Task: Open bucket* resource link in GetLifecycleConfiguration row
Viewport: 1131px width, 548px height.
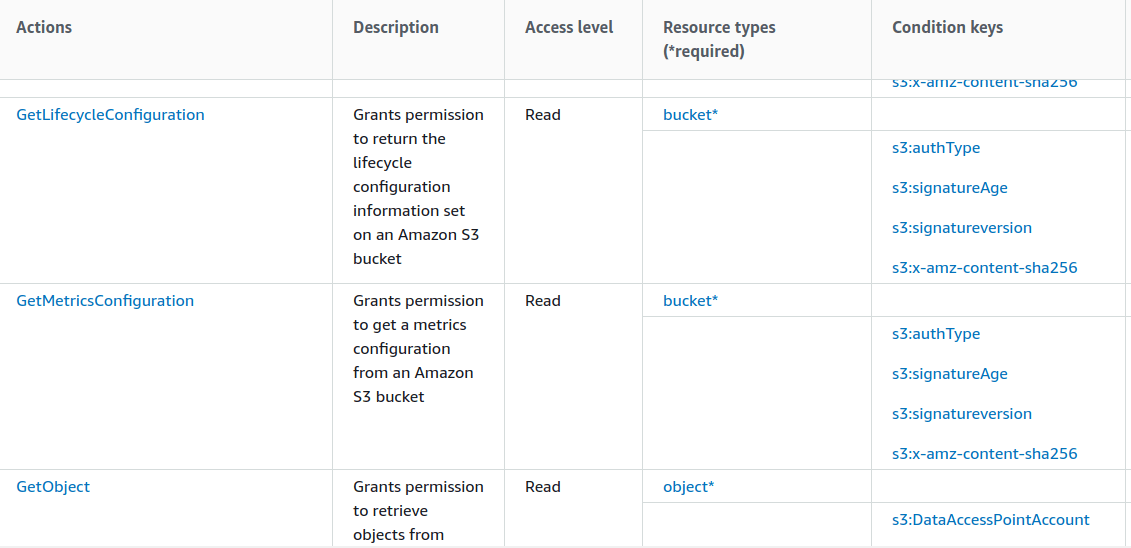Action: pyautogui.click(x=690, y=115)
